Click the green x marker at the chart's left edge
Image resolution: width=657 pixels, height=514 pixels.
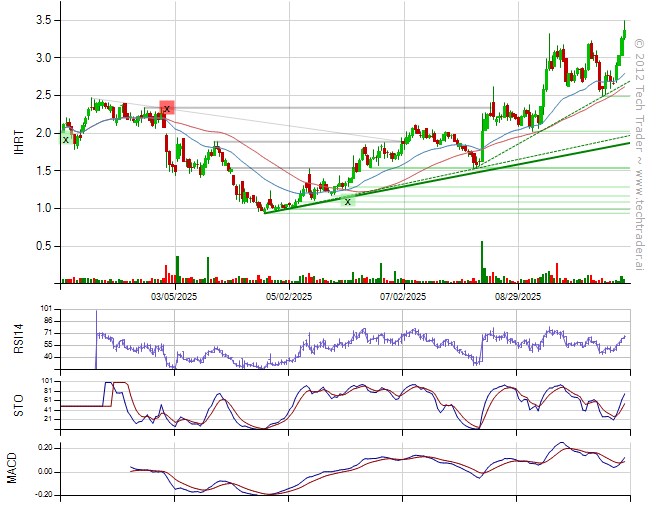click(66, 140)
